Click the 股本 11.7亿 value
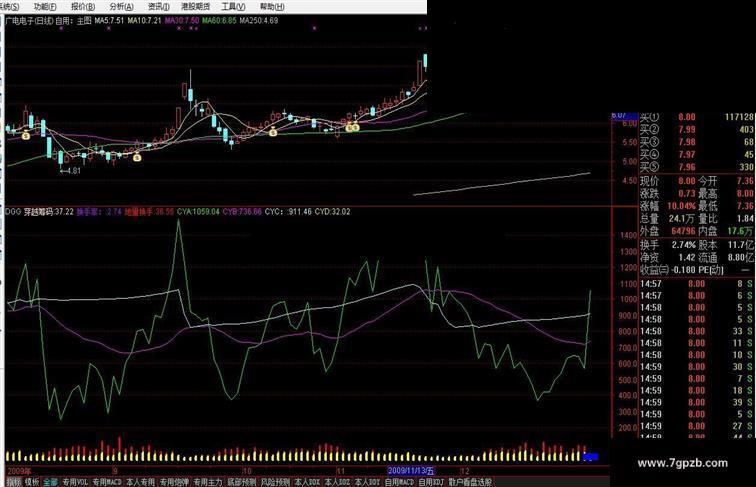Screen dimensions: 756x487 click(x=741, y=245)
